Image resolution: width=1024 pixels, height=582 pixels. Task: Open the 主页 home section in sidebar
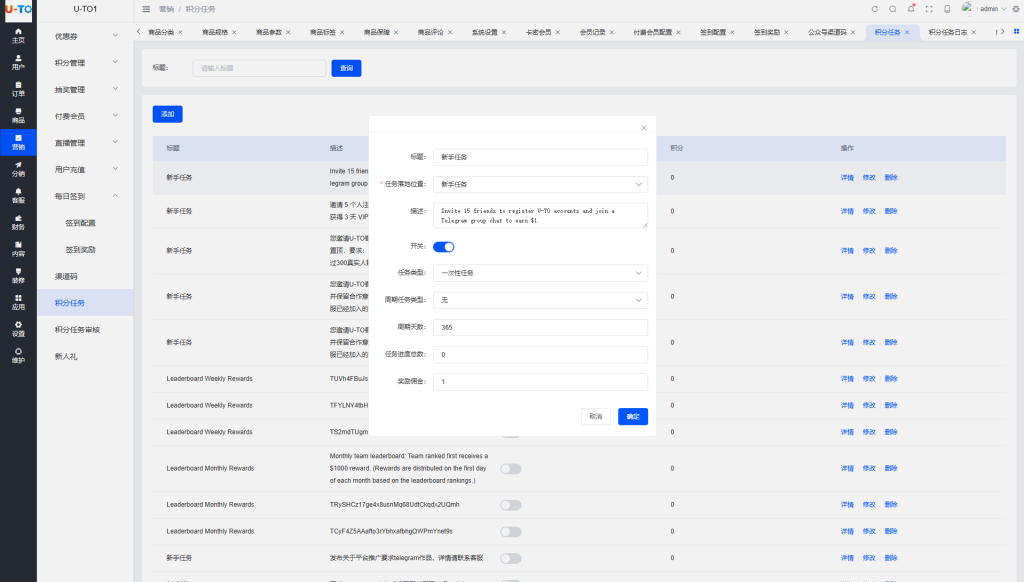point(18,35)
